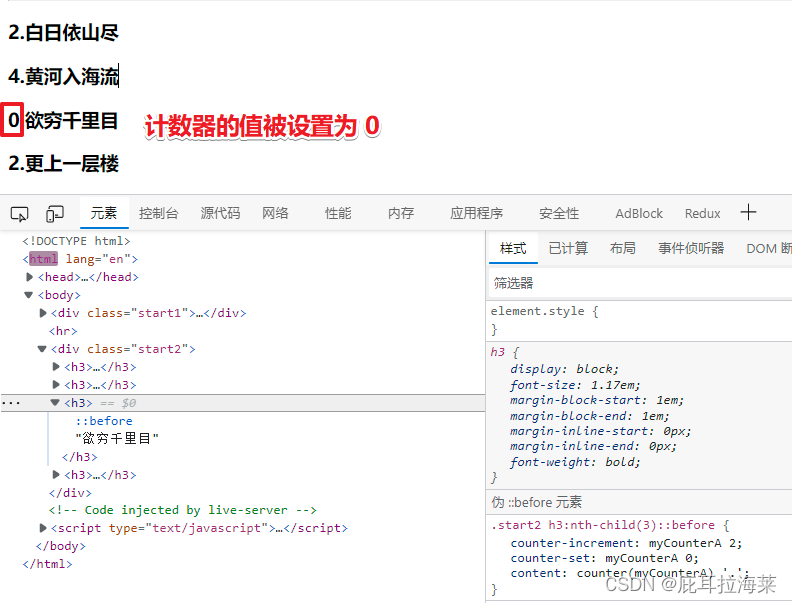
Task: Open the ellipsis menu beside selected h3
Action: tap(11, 403)
